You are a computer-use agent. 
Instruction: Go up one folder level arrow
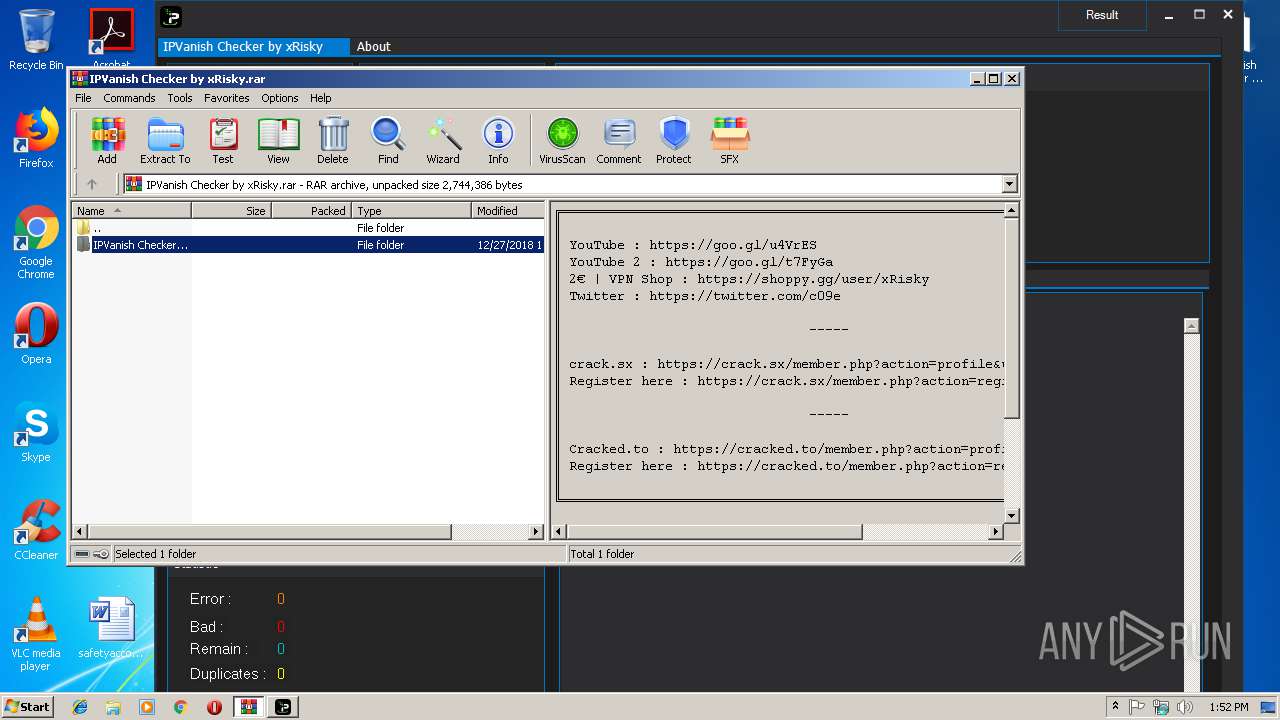coord(92,184)
